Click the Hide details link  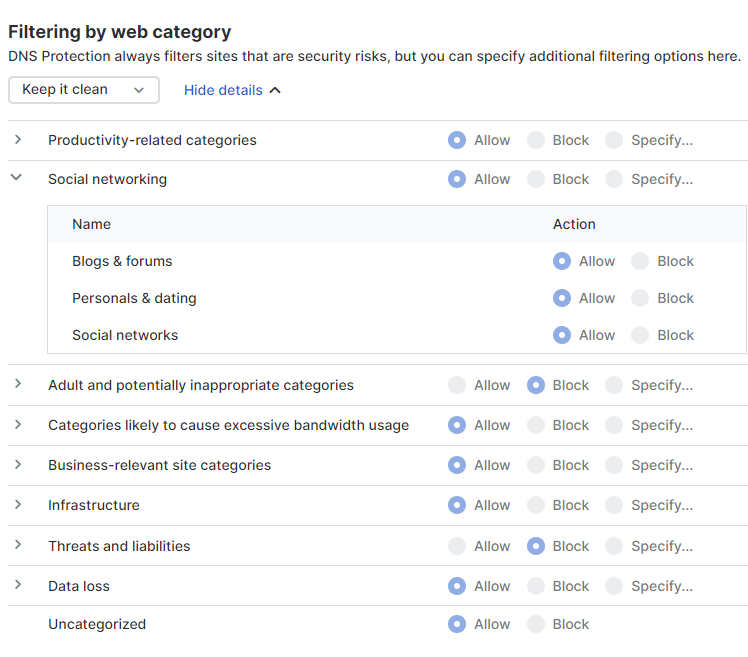(232, 90)
